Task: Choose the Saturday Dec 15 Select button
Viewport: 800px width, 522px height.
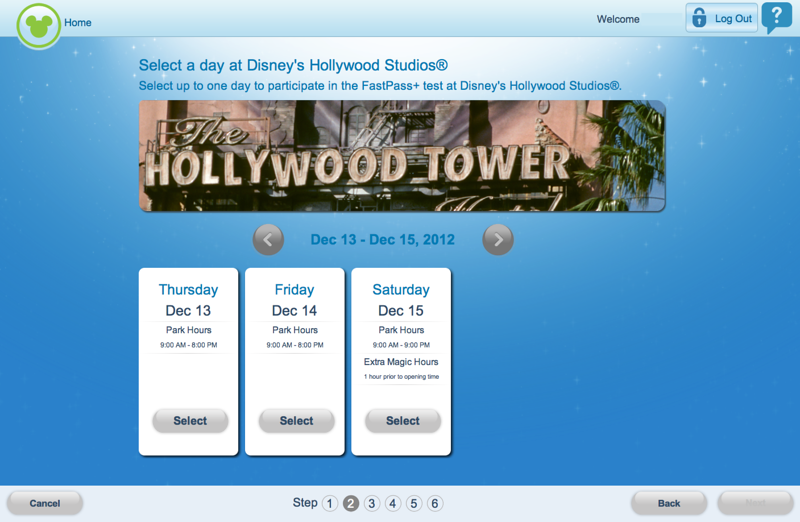Action: (x=402, y=421)
